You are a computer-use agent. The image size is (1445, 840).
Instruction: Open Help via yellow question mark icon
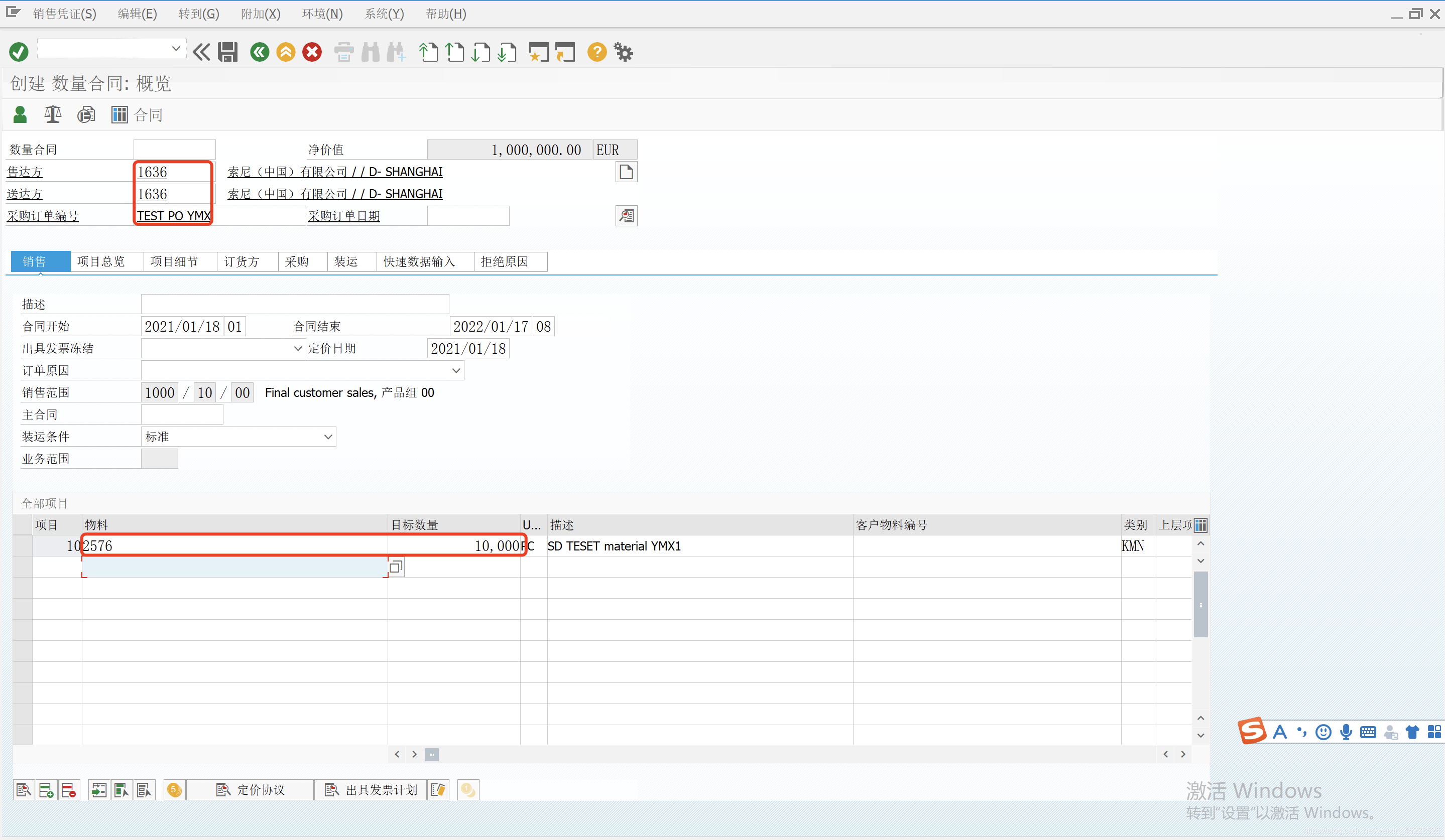coord(597,52)
